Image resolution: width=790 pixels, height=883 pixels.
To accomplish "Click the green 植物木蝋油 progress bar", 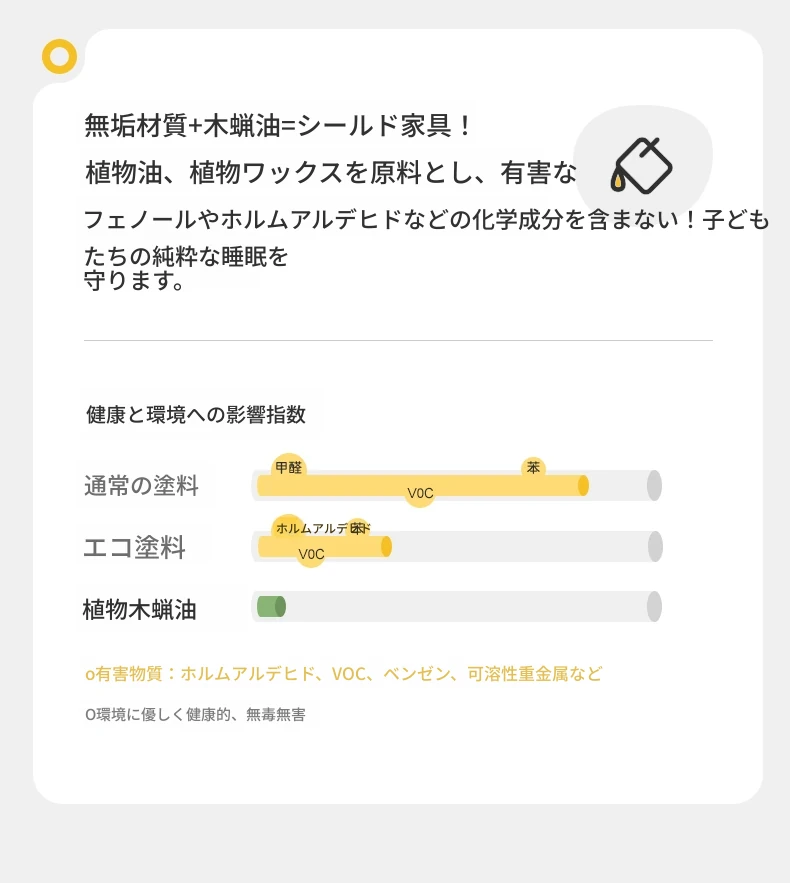I will pos(271,606).
